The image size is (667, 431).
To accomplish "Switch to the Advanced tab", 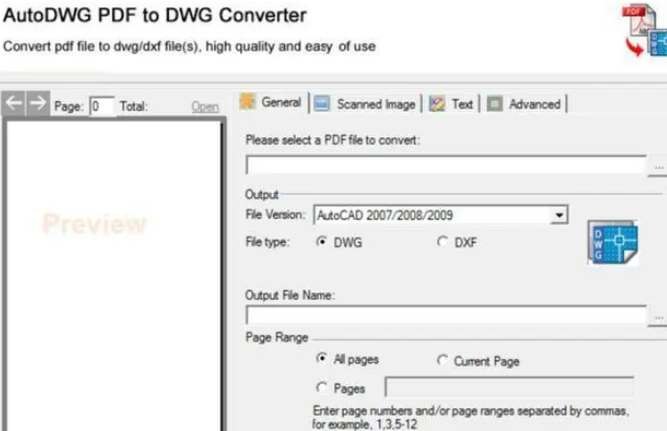I will [x=526, y=104].
